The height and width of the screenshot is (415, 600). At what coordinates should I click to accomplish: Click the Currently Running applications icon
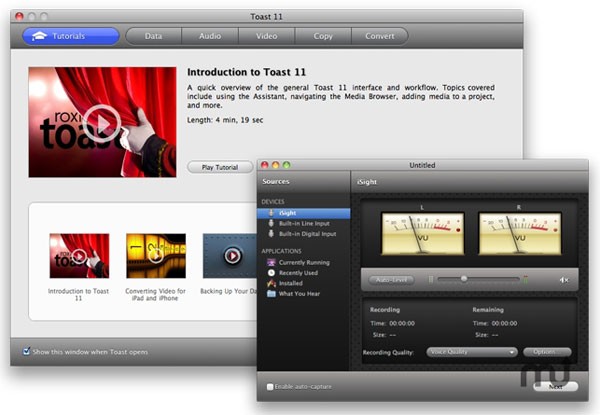click(271, 262)
